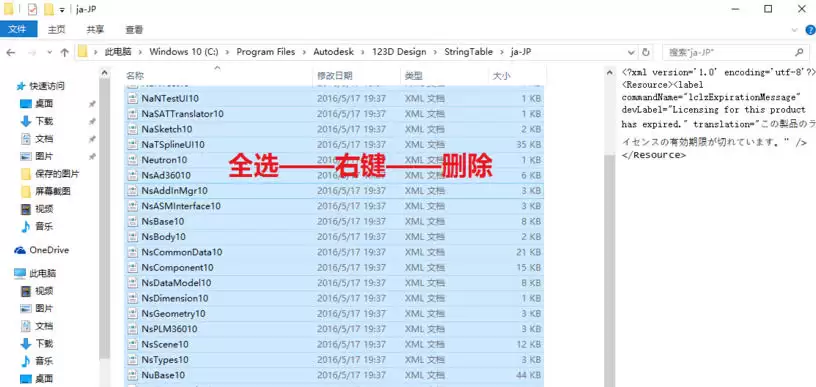Click the back navigation arrow

click(10, 52)
